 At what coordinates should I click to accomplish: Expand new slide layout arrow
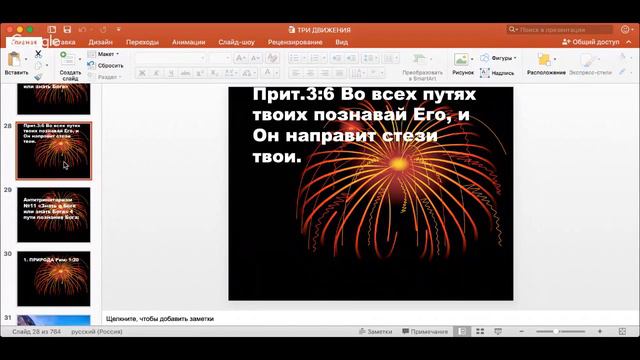coord(80,59)
